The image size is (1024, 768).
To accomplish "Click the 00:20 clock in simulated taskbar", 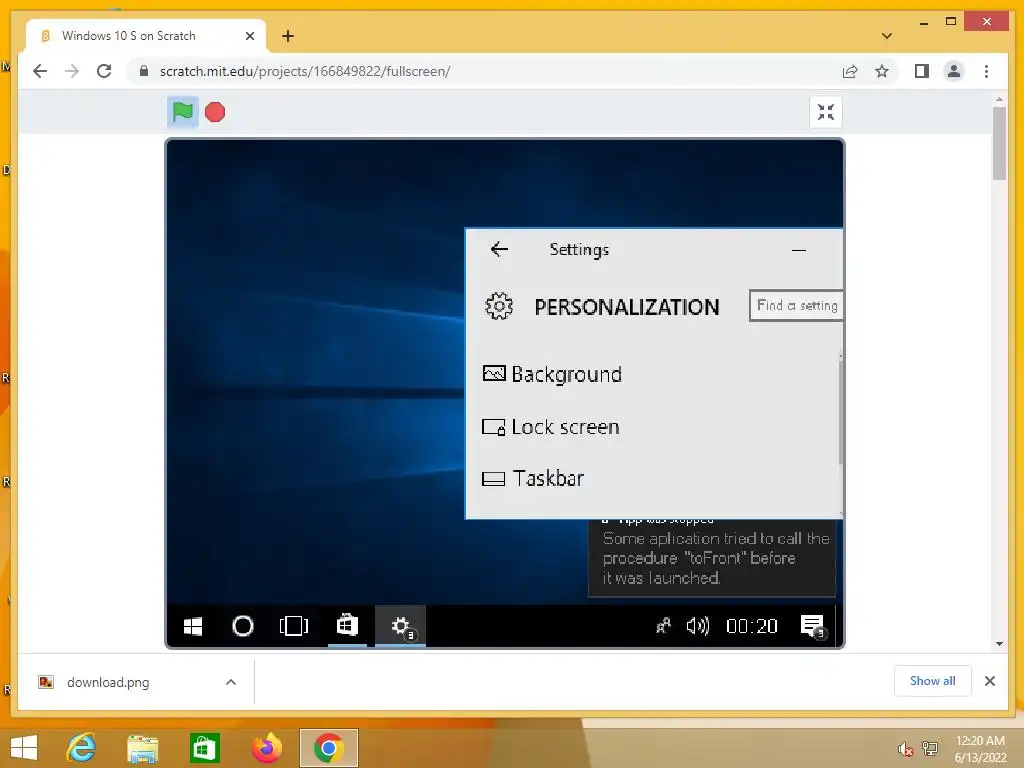I will (x=752, y=626).
